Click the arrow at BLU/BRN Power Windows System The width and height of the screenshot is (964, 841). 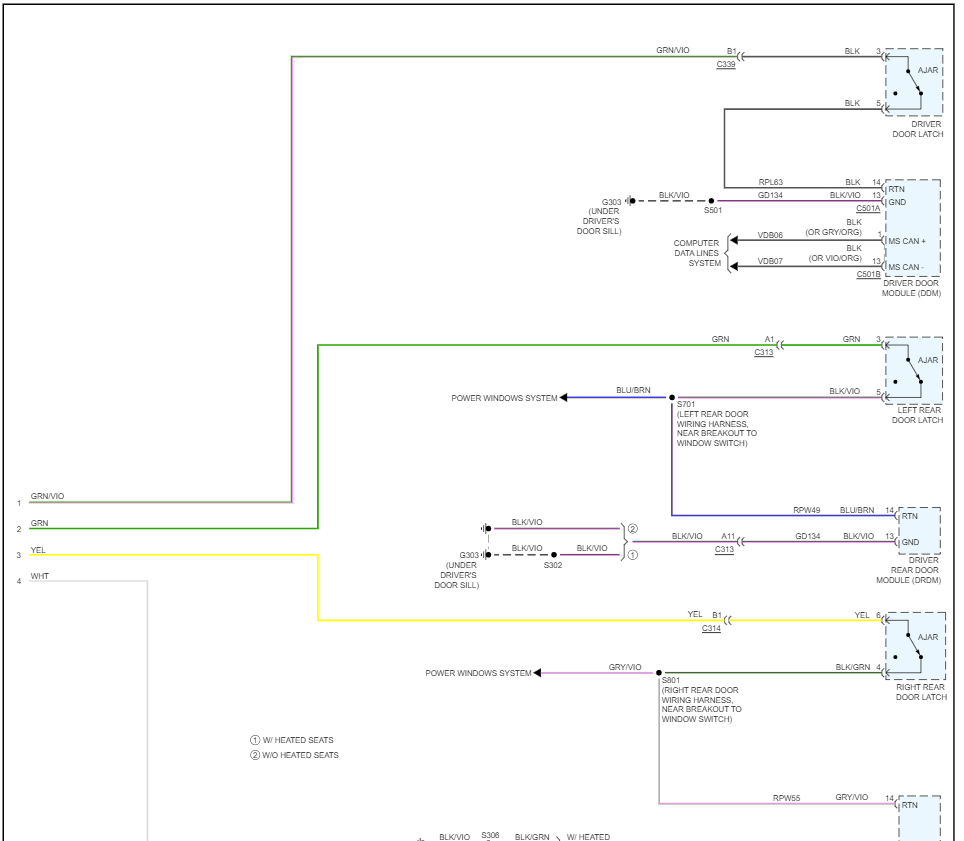pos(564,398)
